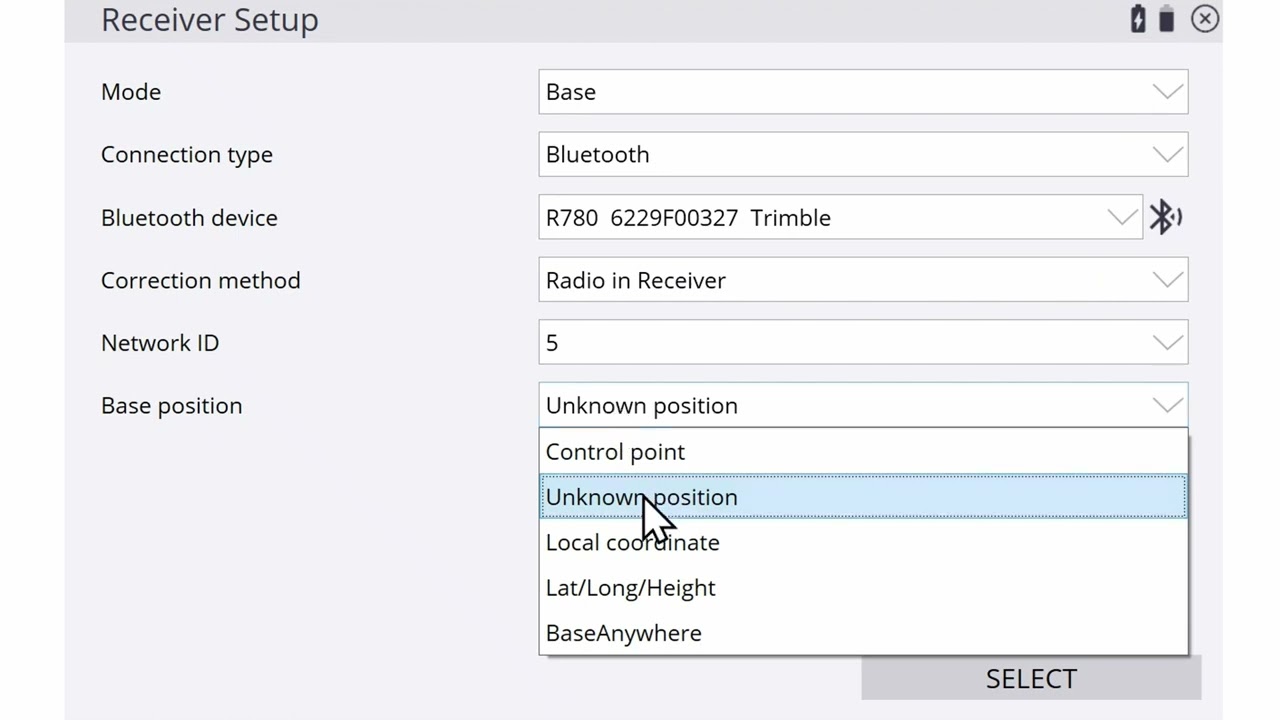Close the Receiver Setup dialog
1280x720 pixels.
[1205, 19]
